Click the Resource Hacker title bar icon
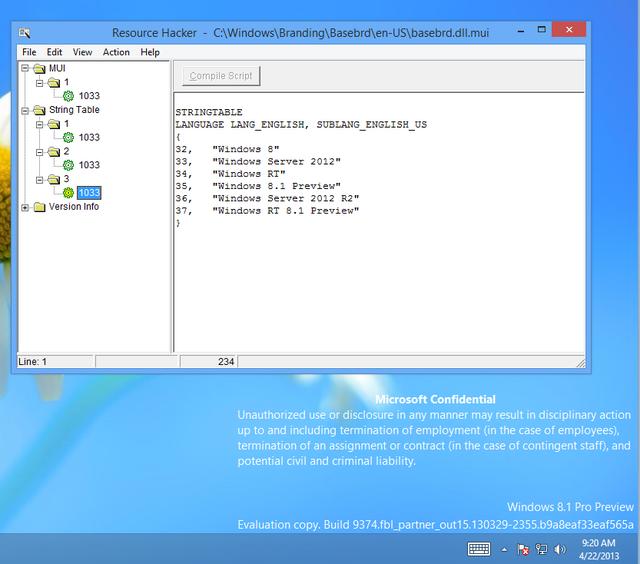This screenshot has height=564, width=640. pyautogui.click(x=25, y=33)
